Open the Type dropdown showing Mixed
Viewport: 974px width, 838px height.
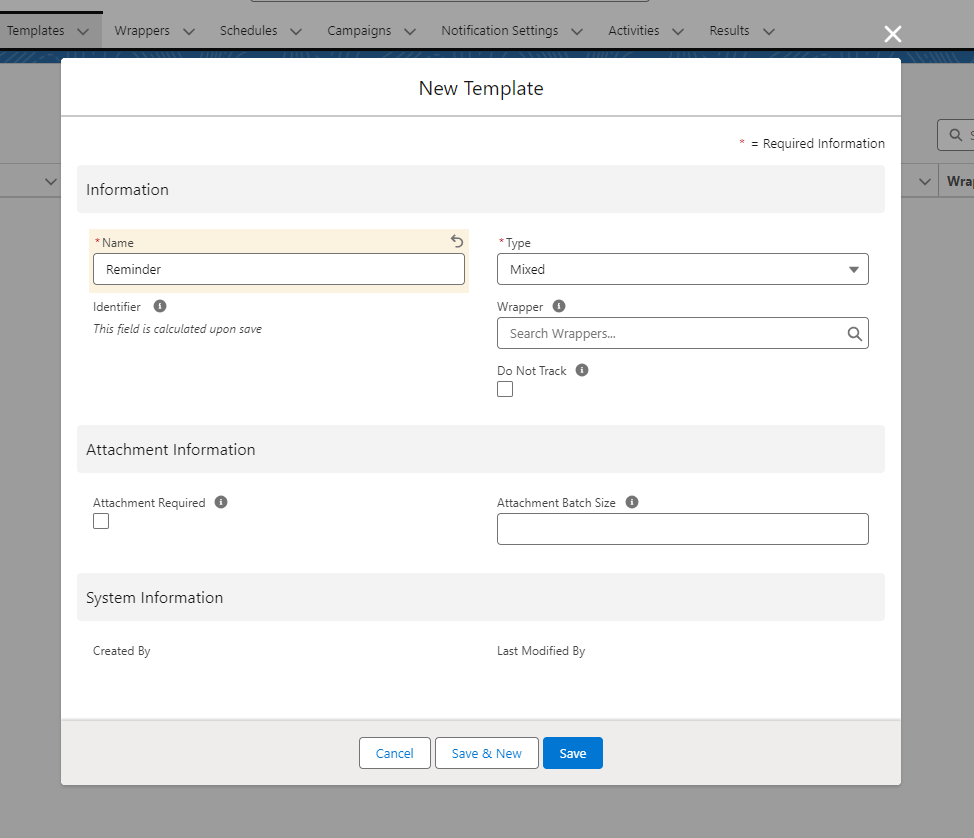tap(682, 269)
